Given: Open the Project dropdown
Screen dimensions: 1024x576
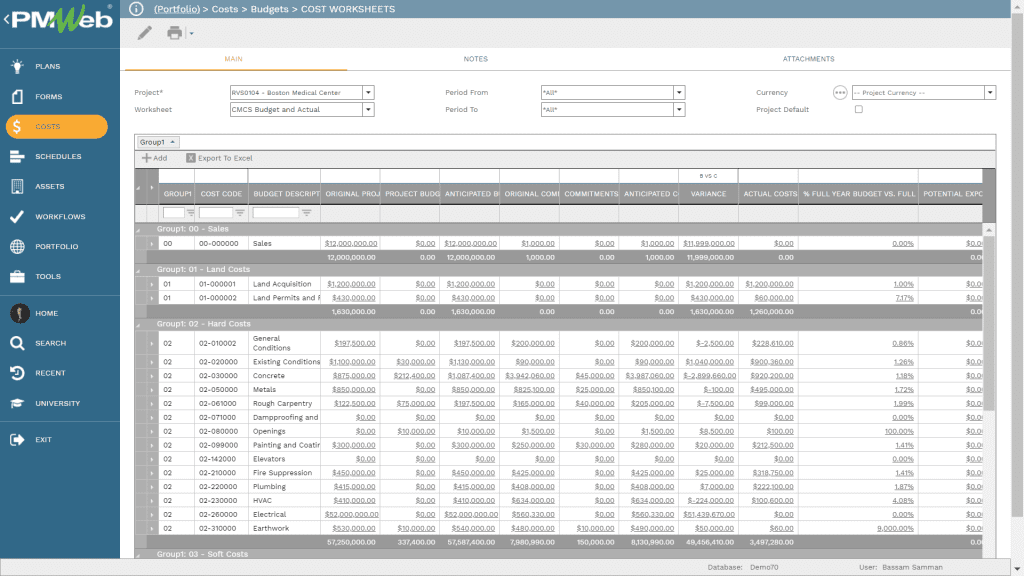Looking at the screenshot, I should tap(368, 93).
